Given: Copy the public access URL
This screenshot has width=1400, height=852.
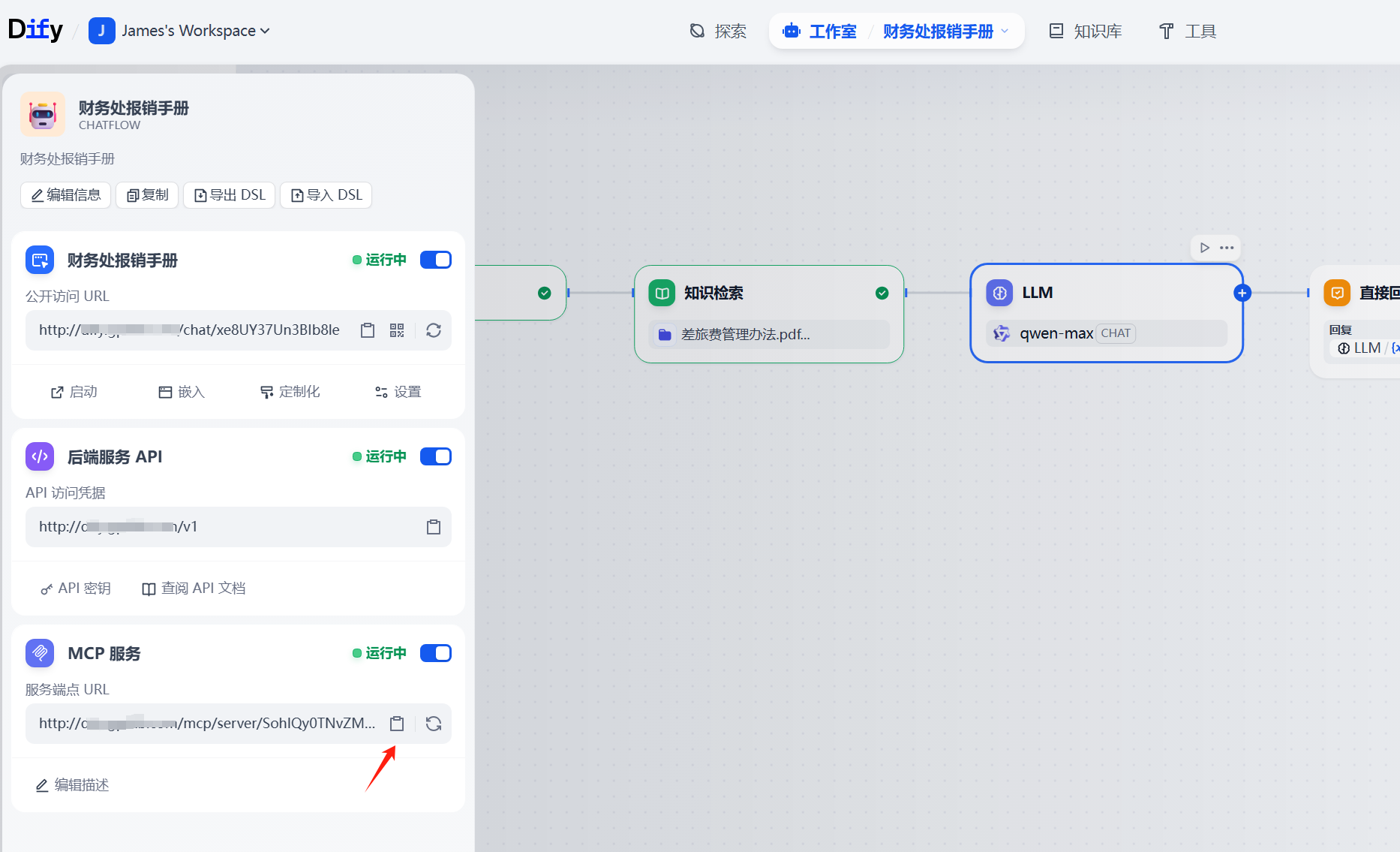Looking at the screenshot, I should click(x=368, y=330).
